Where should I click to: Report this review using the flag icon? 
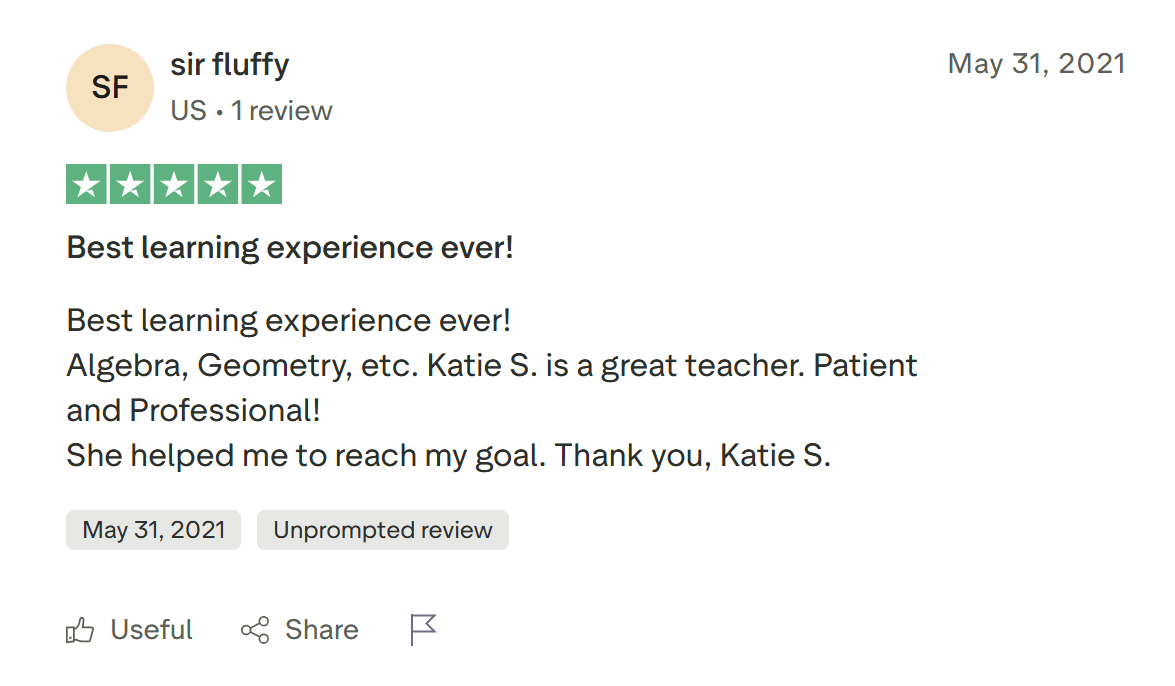click(x=423, y=628)
